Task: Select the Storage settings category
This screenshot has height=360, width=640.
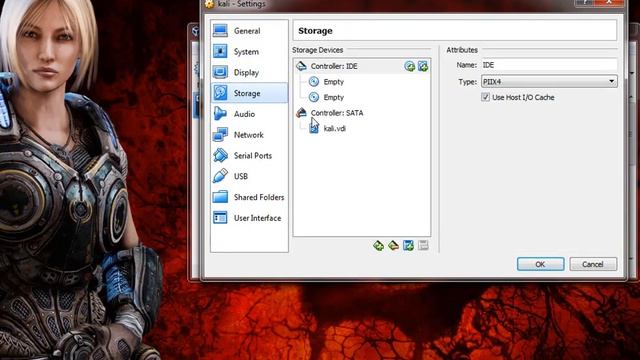Action: coord(249,93)
